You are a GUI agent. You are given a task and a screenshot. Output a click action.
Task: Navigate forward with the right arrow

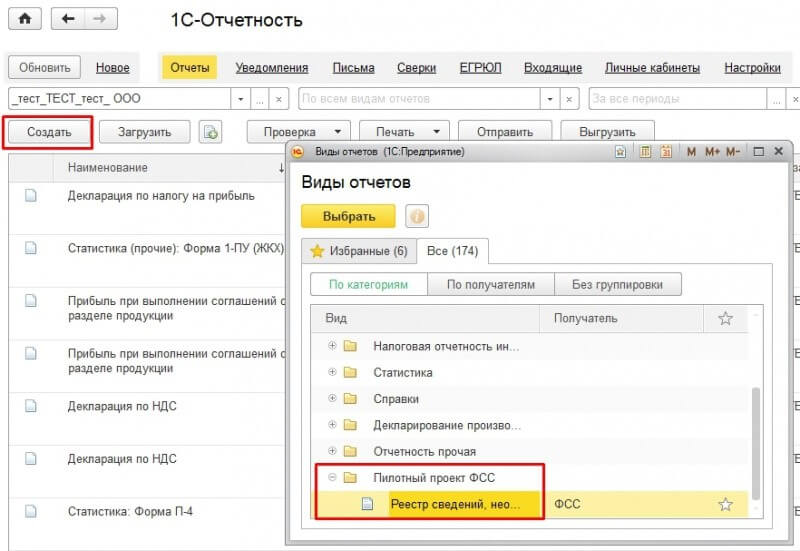pos(100,19)
